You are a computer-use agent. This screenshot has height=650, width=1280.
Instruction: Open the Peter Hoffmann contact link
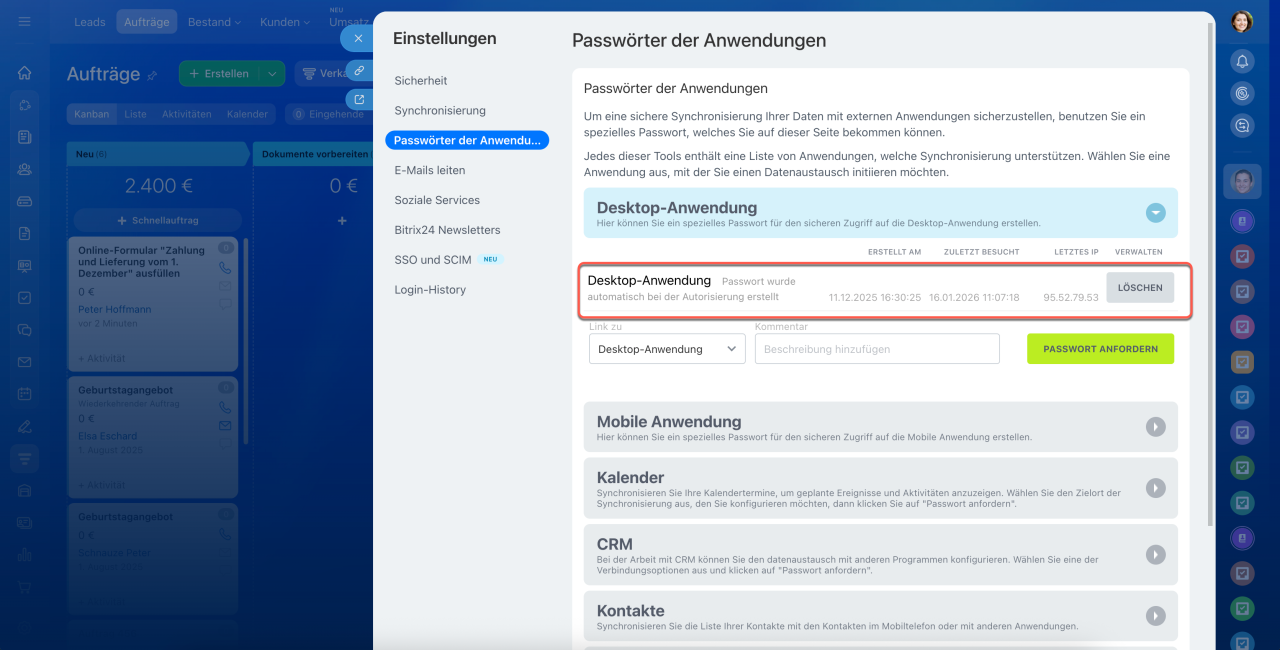115,309
